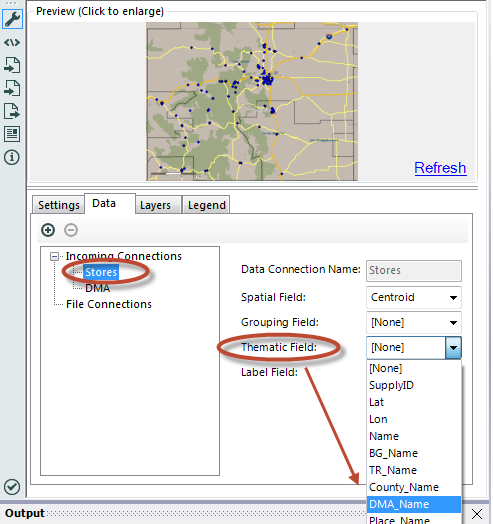Click the minus remove connection icon
The width and height of the screenshot is (493, 524).
coord(71,230)
